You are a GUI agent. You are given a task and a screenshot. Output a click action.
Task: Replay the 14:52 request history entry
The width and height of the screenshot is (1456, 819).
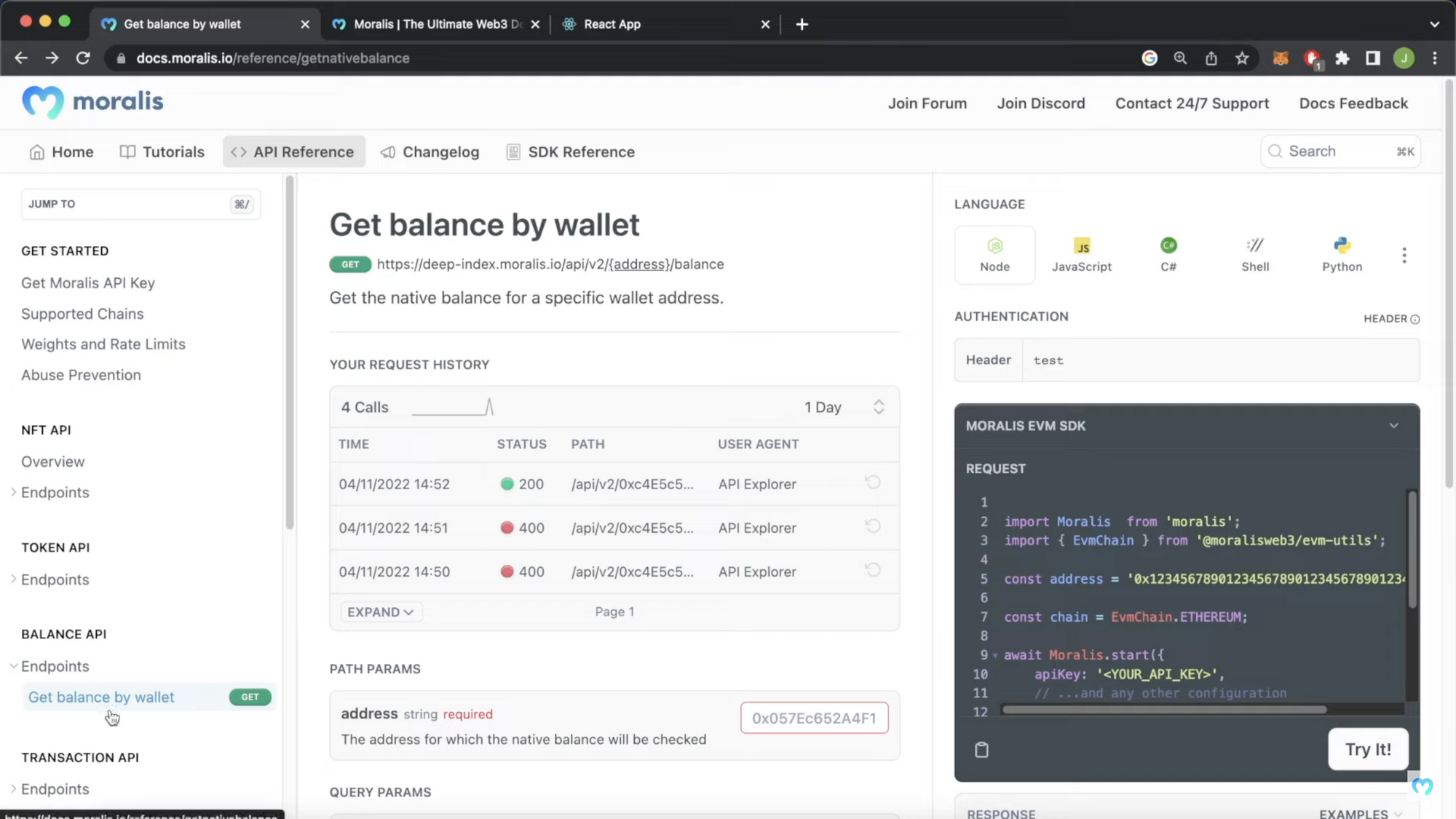873,483
